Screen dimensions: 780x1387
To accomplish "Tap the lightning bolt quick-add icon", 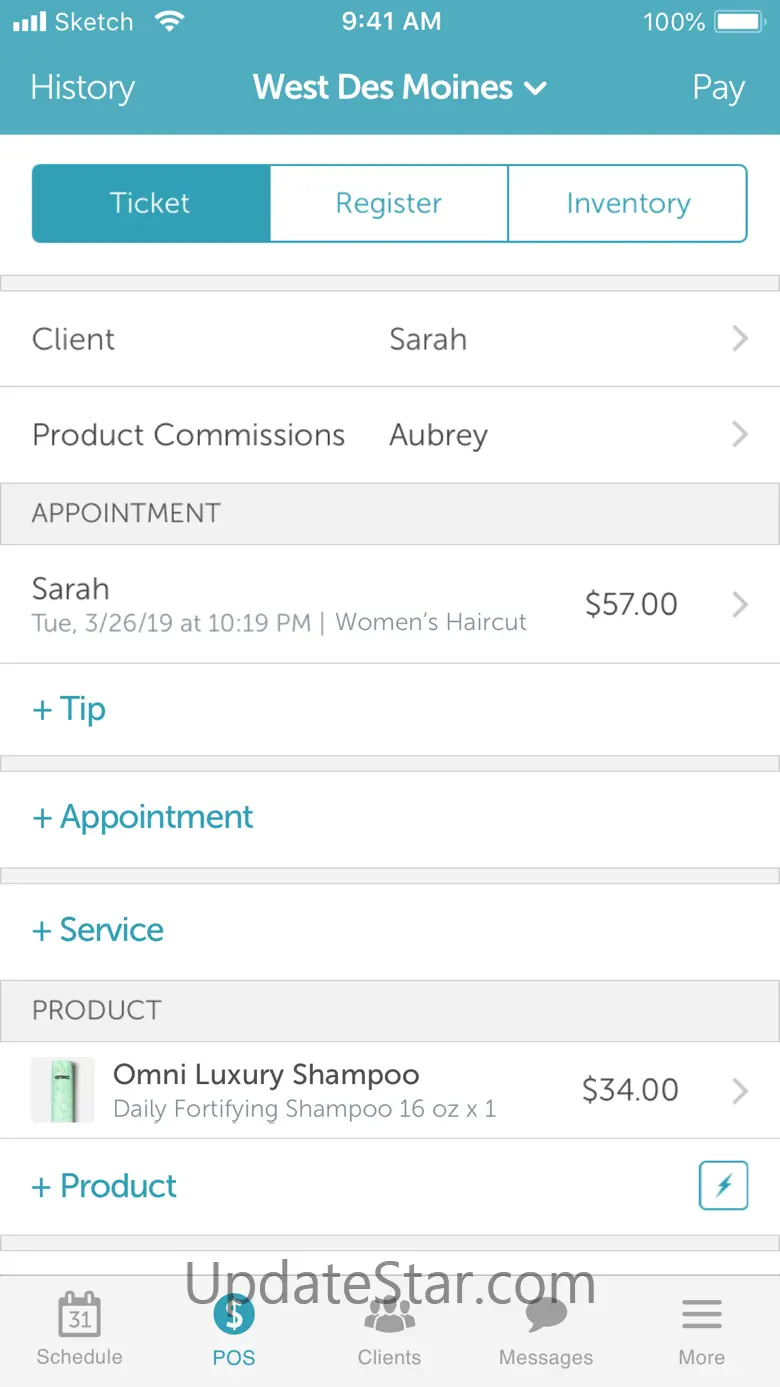I will point(723,1186).
